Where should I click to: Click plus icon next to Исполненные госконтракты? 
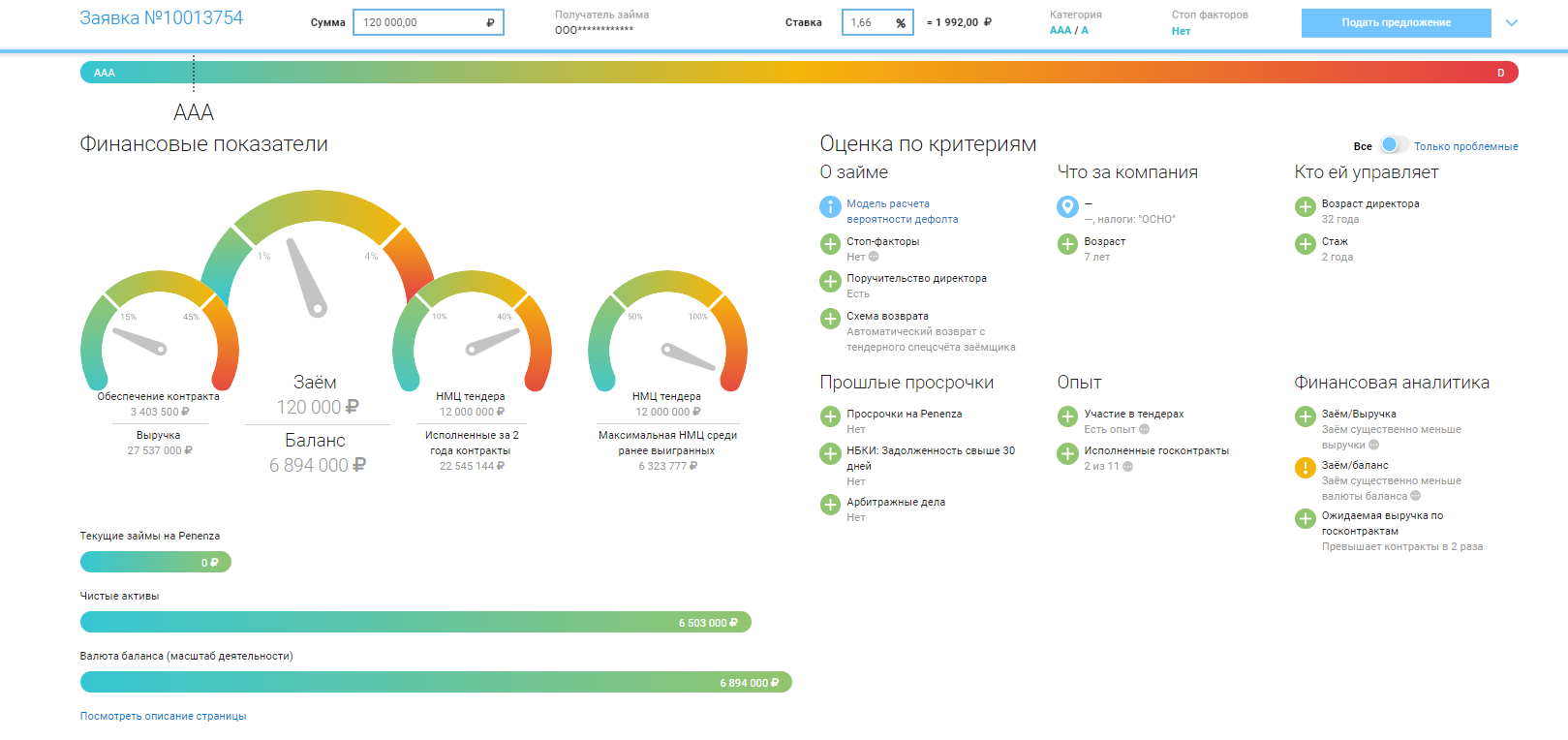coord(1067,453)
